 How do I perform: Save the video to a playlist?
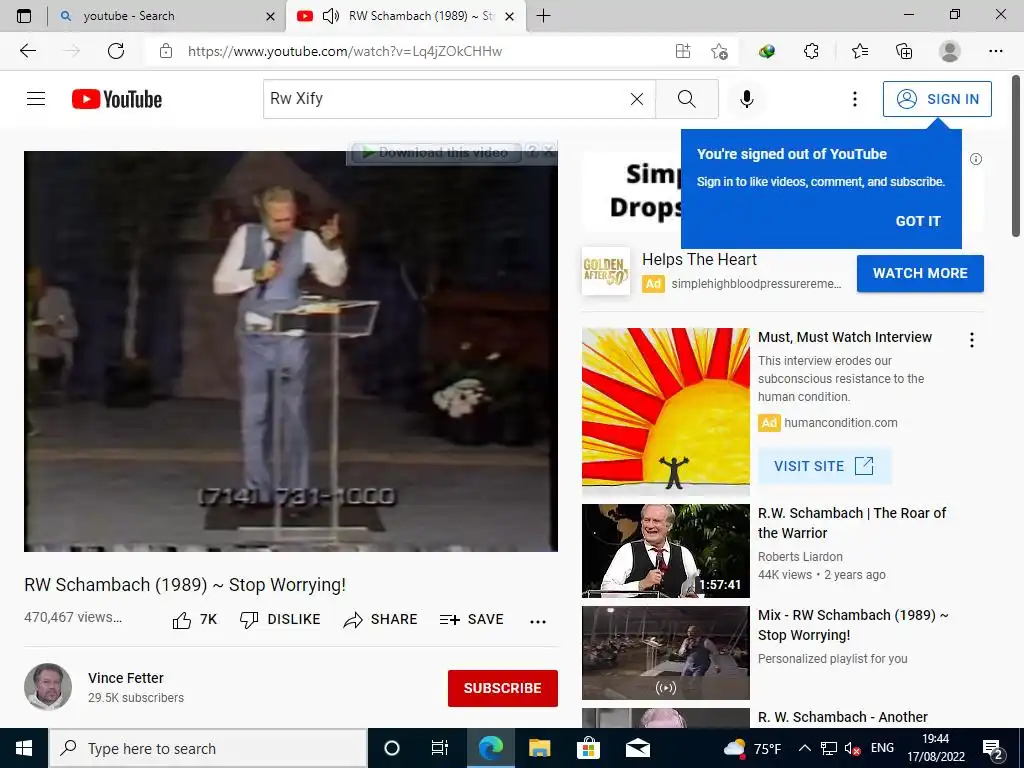(472, 620)
